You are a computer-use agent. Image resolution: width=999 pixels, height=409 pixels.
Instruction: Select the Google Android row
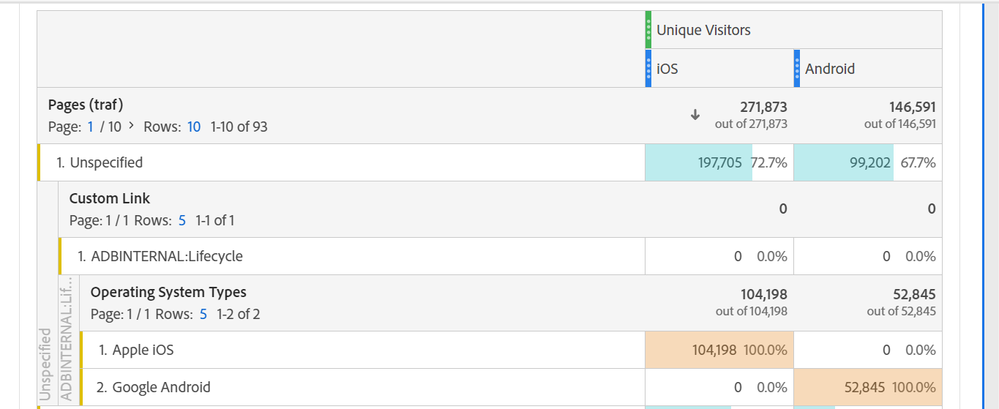(363, 387)
